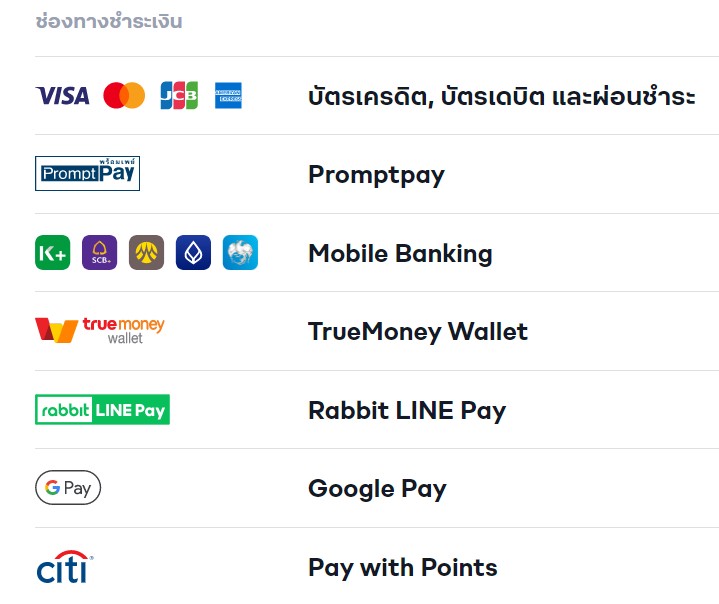The width and height of the screenshot is (719, 604).
Task: Select the green K+ bank icon
Action: click(x=52, y=253)
